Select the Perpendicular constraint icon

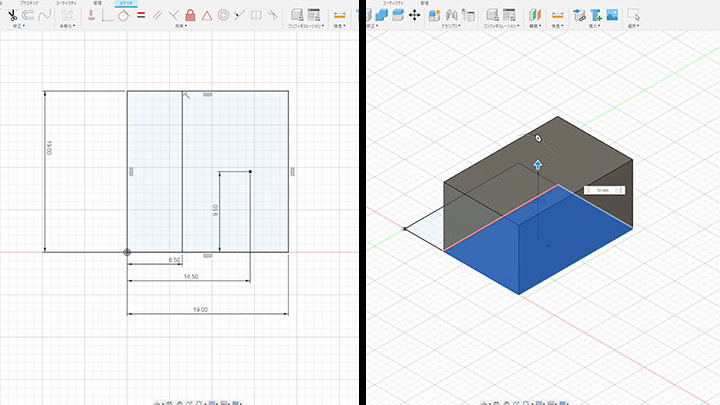pyautogui.click(x=173, y=15)
